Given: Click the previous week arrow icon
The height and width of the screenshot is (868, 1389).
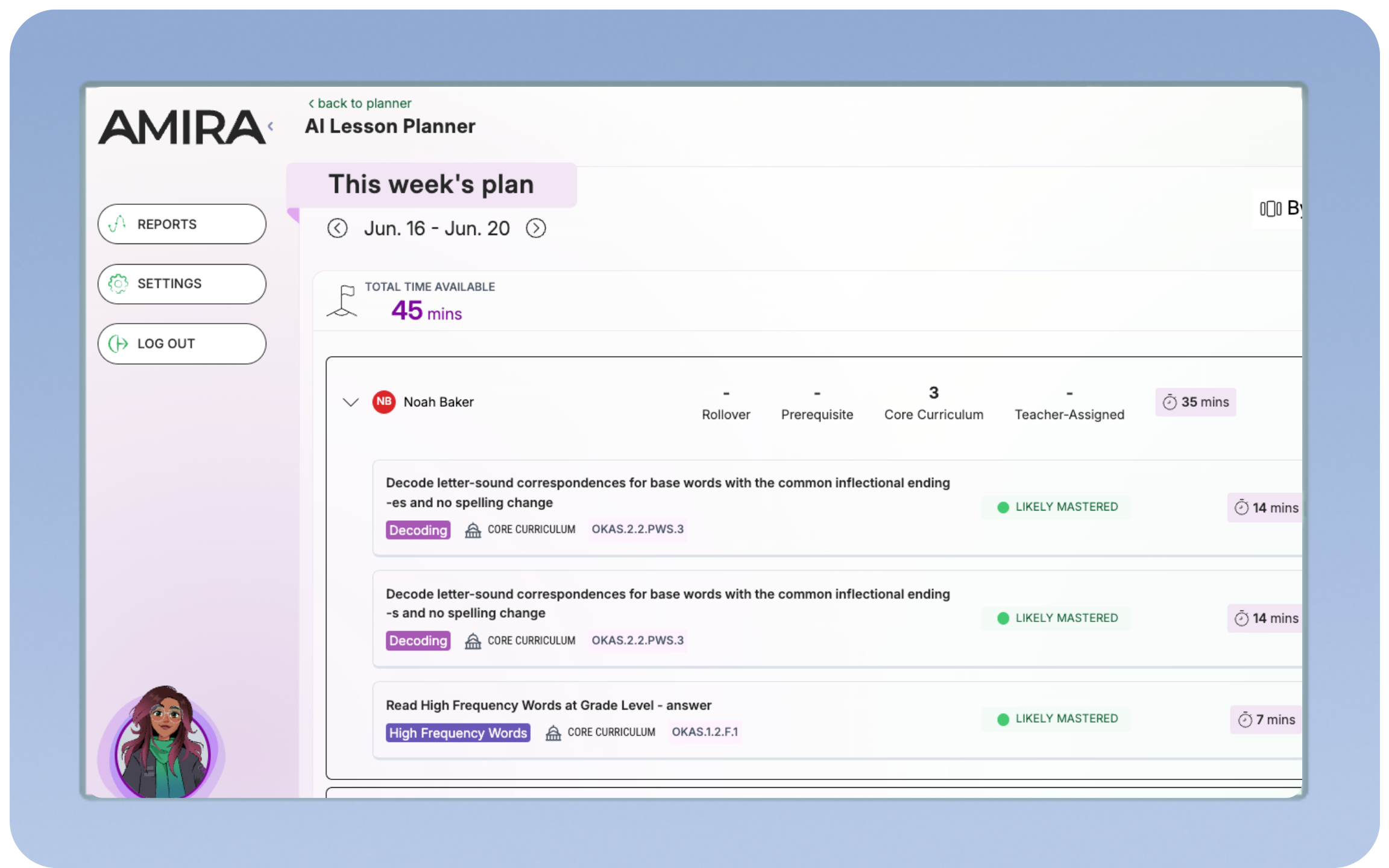Looking at the screenshot, I should pyautogui.click(x=338, y=228).
